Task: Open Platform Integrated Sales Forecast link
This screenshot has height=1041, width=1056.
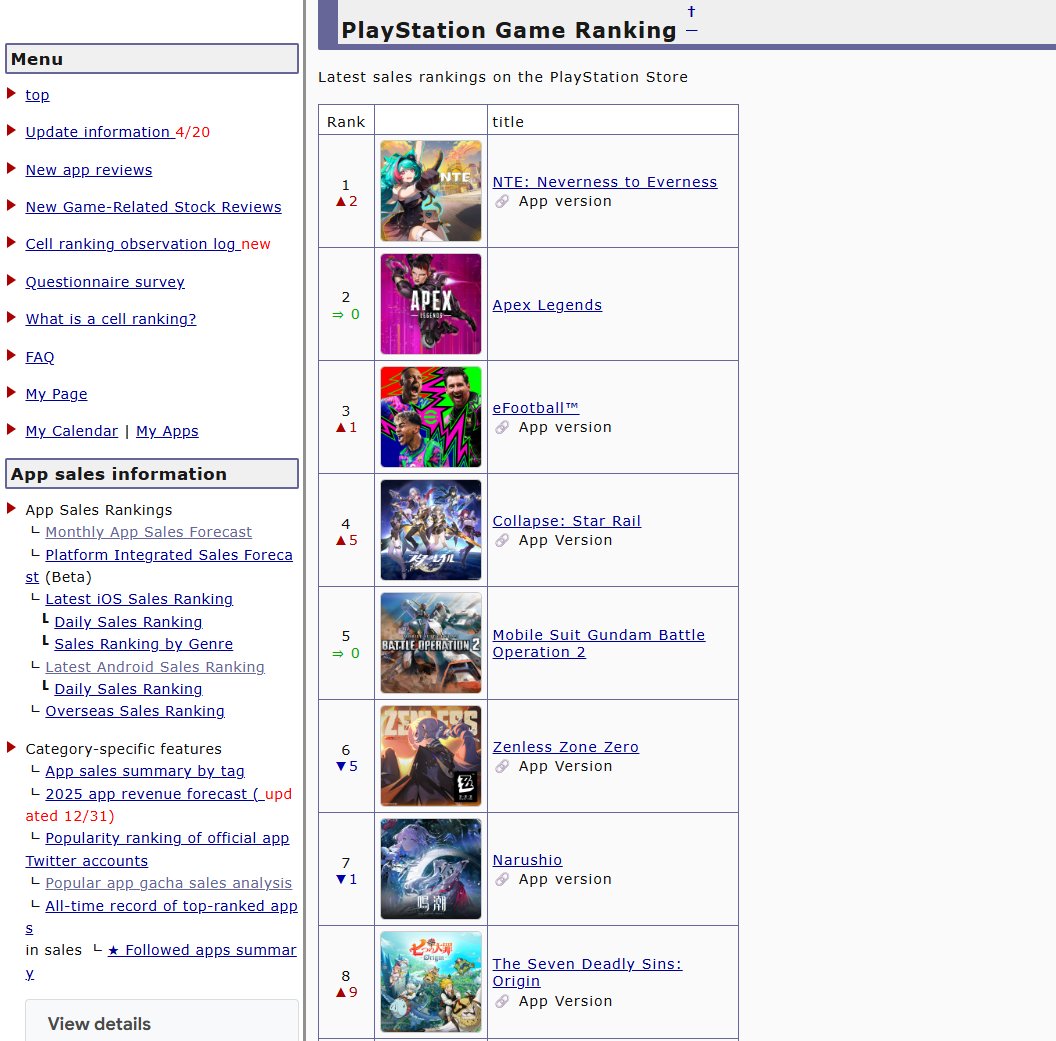Action: tap(169, 556)
